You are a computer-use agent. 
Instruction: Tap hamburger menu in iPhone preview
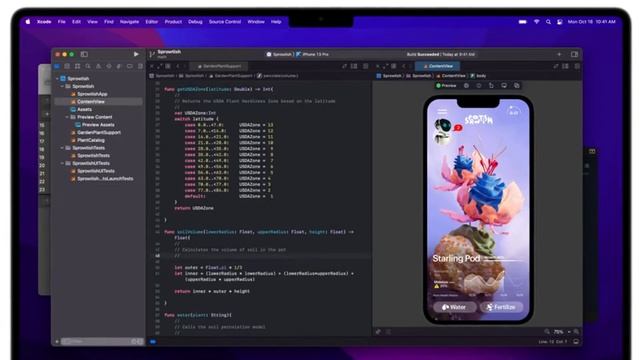point(442,111)
